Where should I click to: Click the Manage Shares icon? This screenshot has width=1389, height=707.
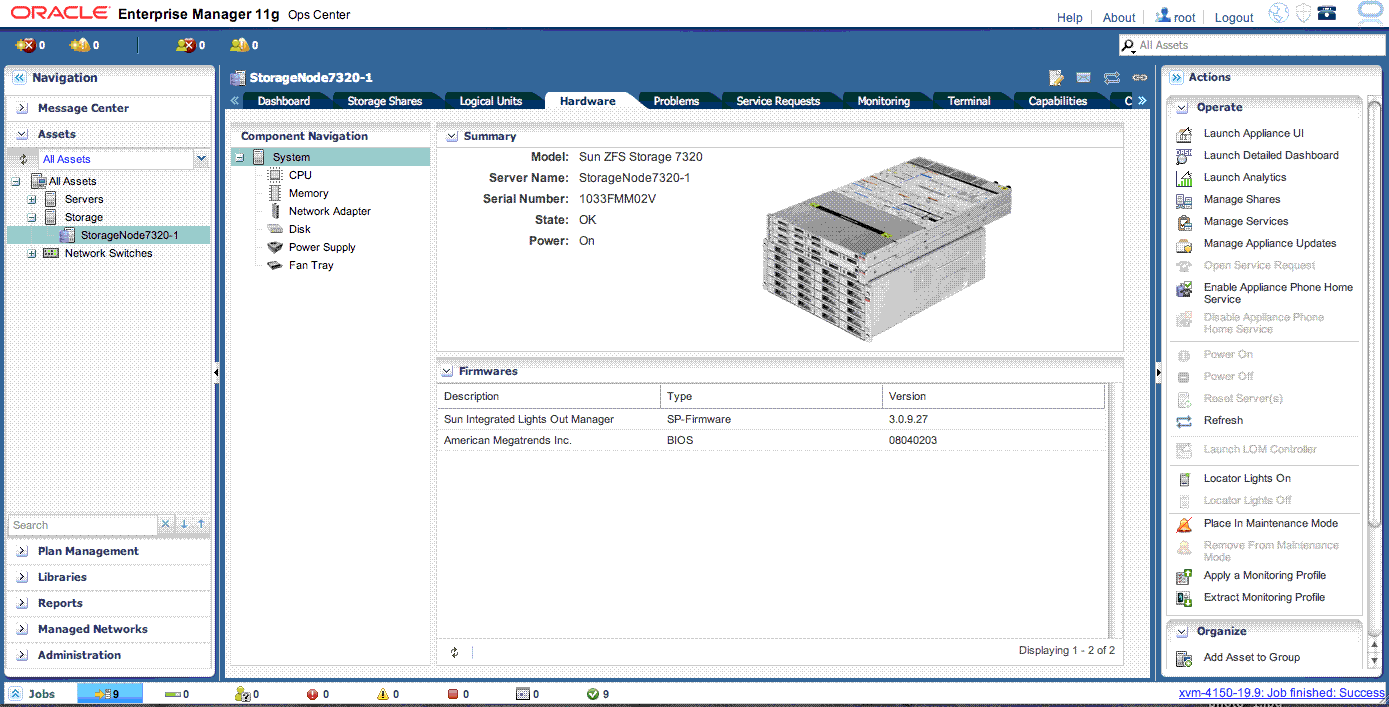pos(1184,200)
